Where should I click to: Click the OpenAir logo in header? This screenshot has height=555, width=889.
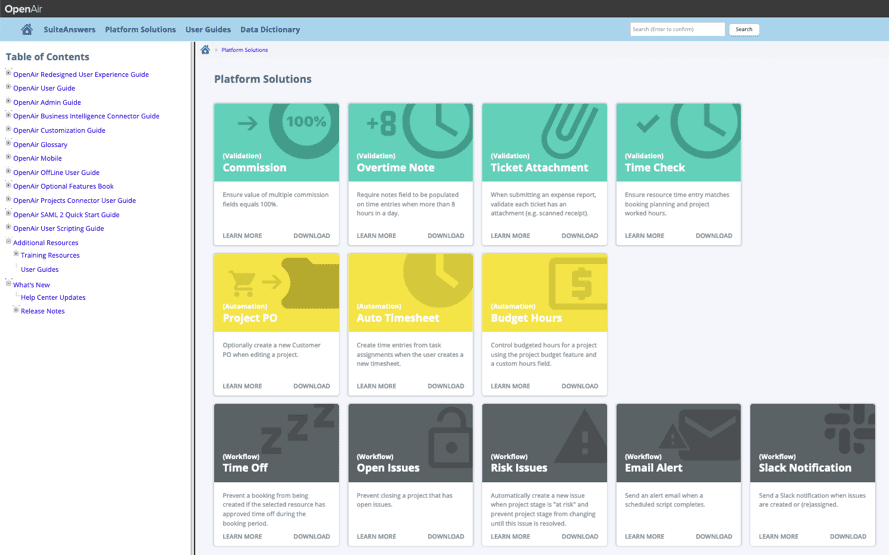(x=23, y=9)
